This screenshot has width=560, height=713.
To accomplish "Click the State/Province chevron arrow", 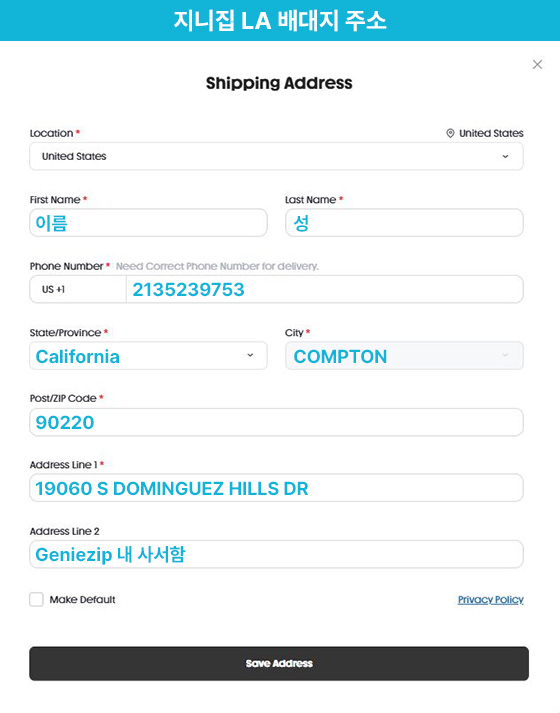I will tap(250, 355).
